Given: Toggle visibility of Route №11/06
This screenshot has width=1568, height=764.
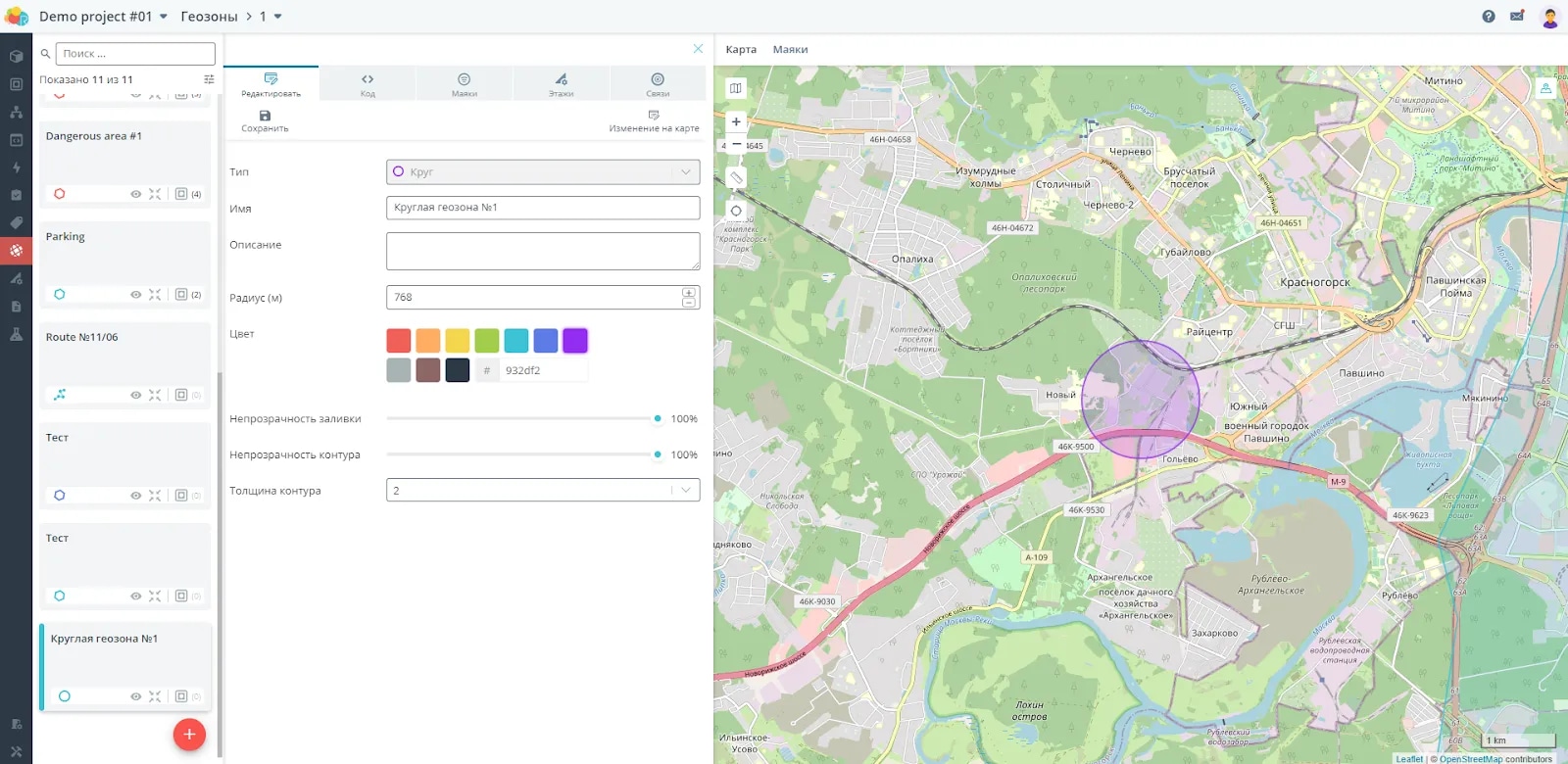Looking at the screenshot, I should [x=136, y=396].
